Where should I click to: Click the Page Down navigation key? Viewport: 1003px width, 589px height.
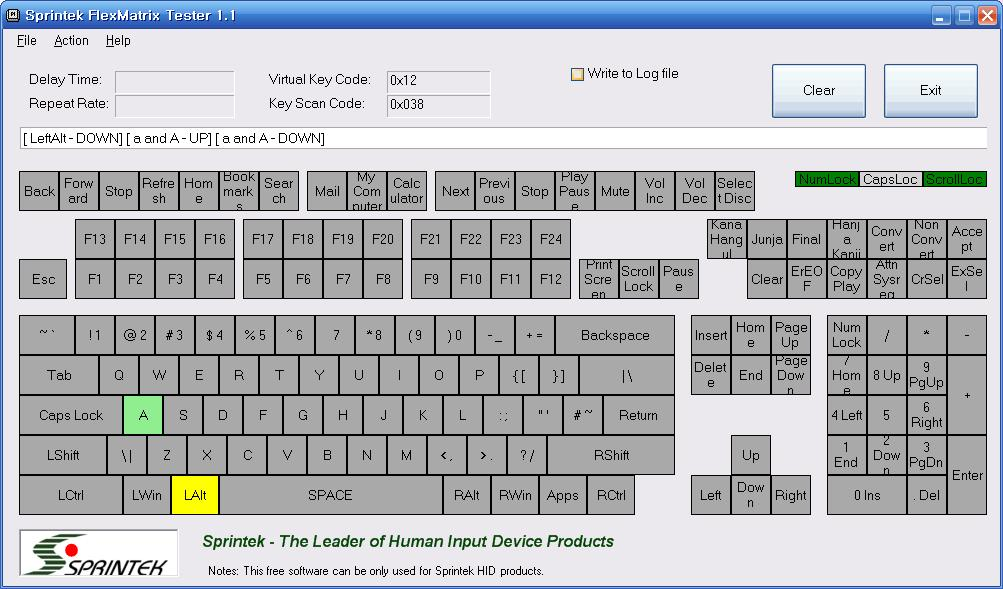click(x=791, y=375)
